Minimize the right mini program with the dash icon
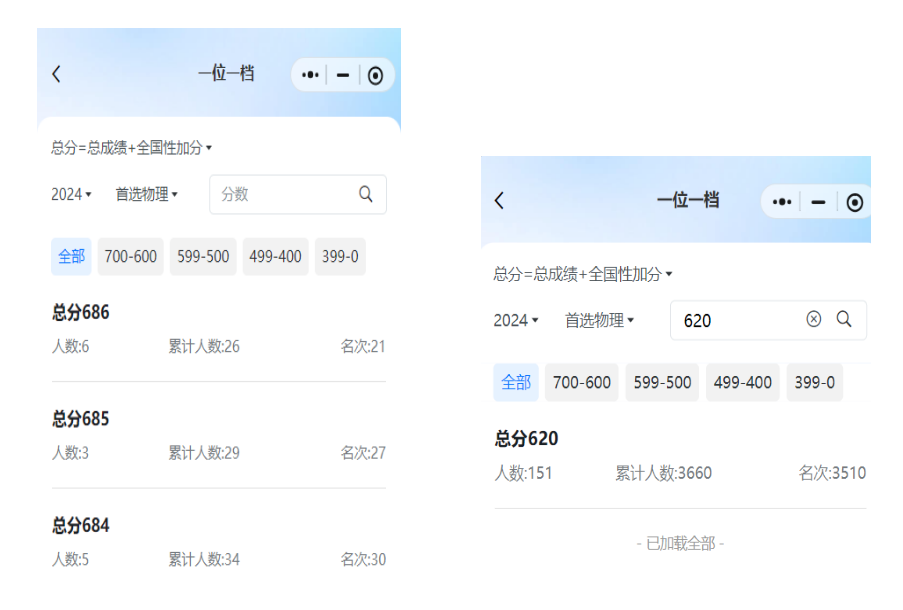903x610 pixels. 818,202
